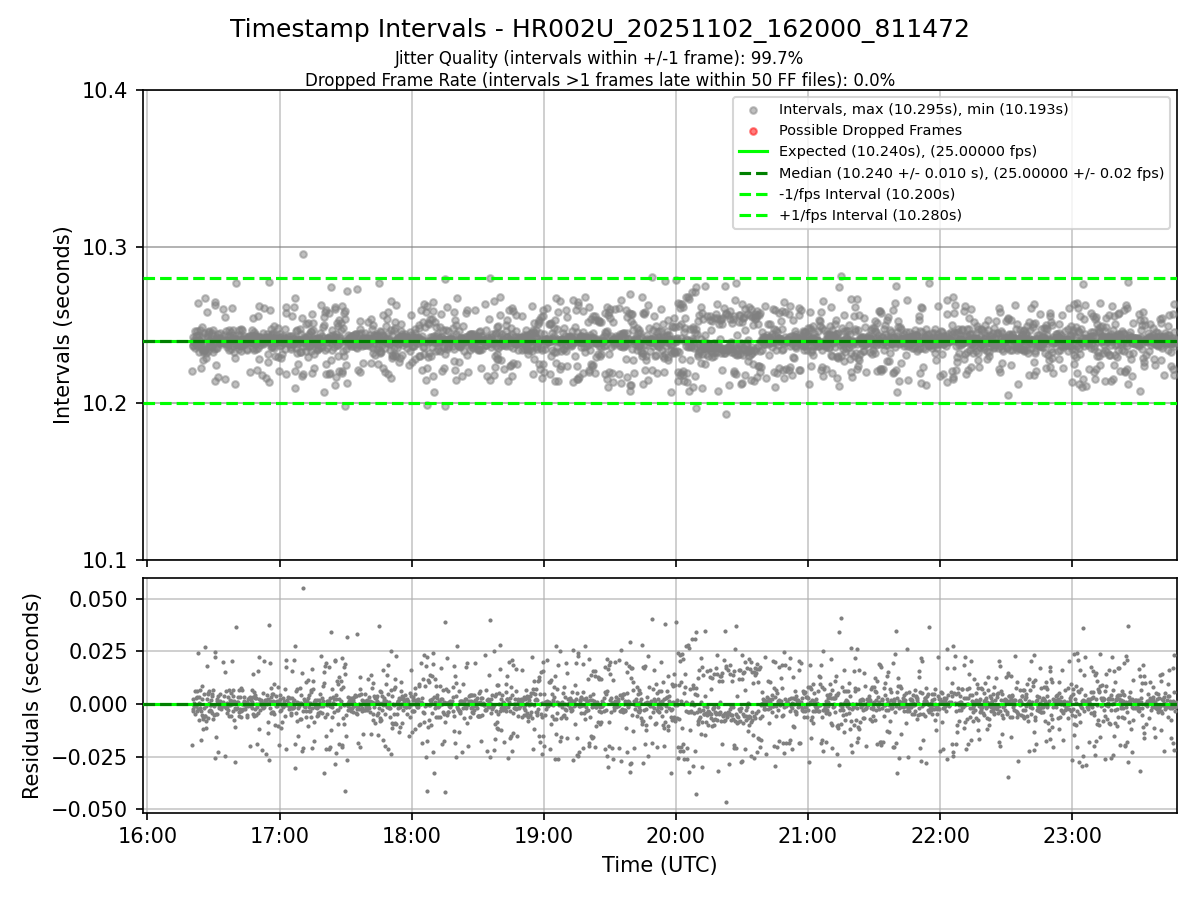Select the 'Jitter Quality' 99.7% subtitle line

599,58
